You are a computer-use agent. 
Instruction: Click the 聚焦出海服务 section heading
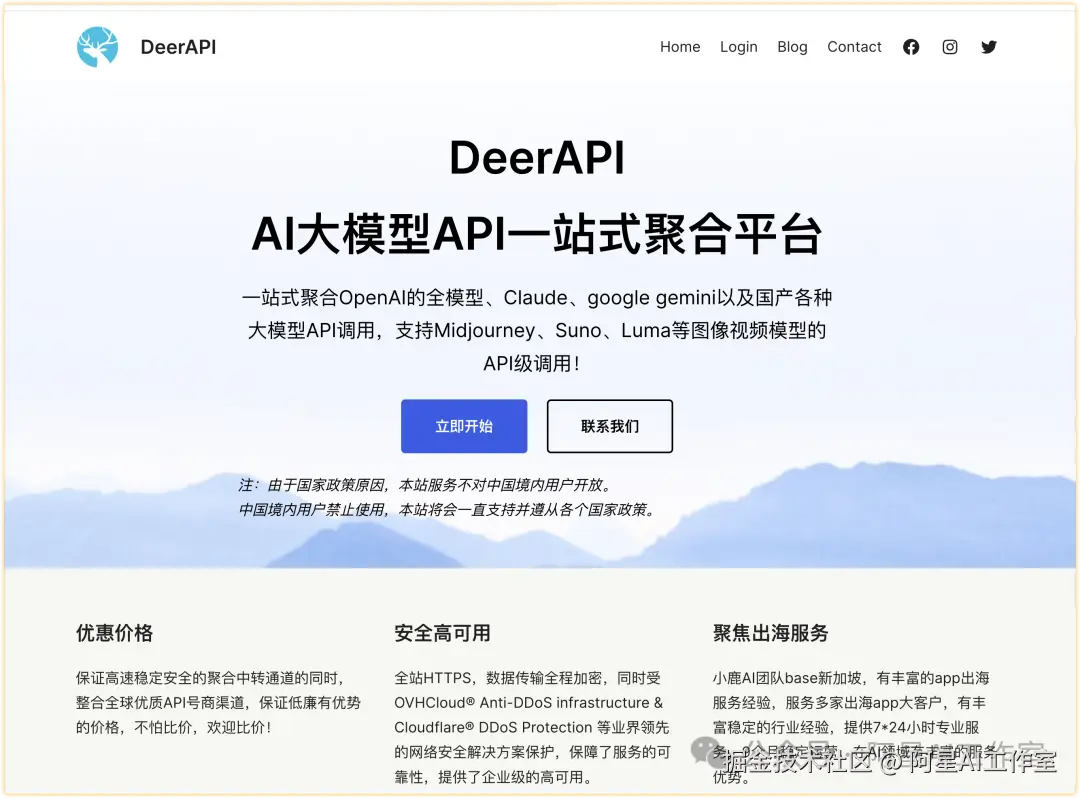770,633
